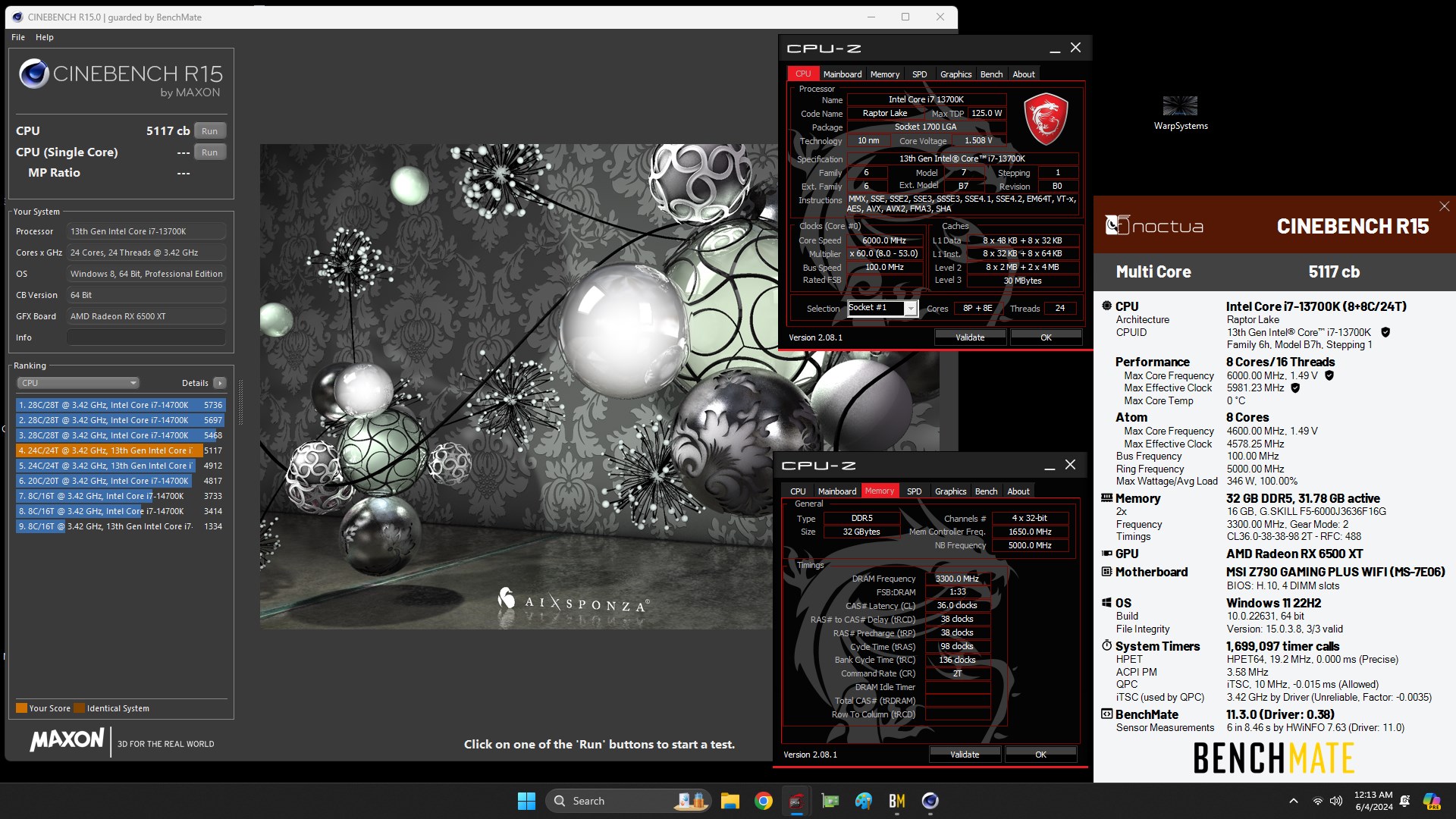Viewport: 1456px width, 819px height.
Task: Open the green circuit board taskbar app
Action: tap(830, 801)
